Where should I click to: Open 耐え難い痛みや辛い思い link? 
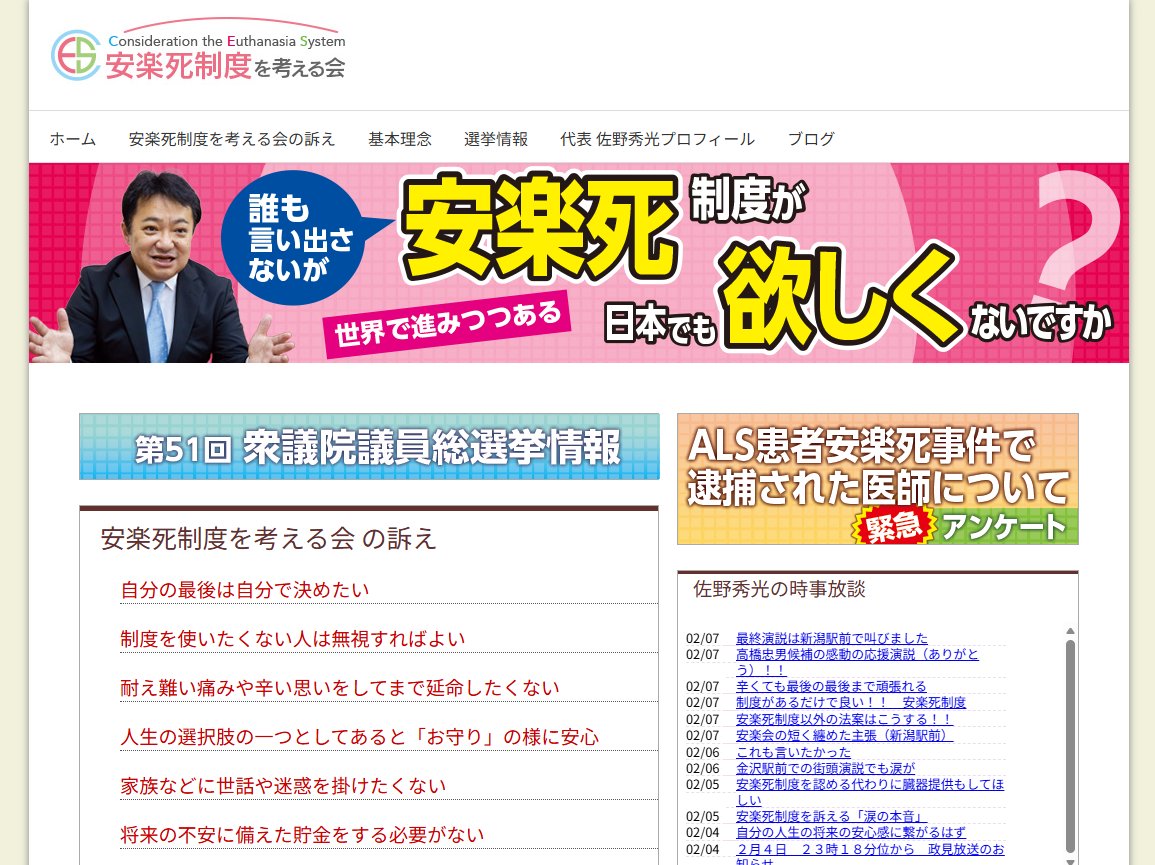(340, 687)
